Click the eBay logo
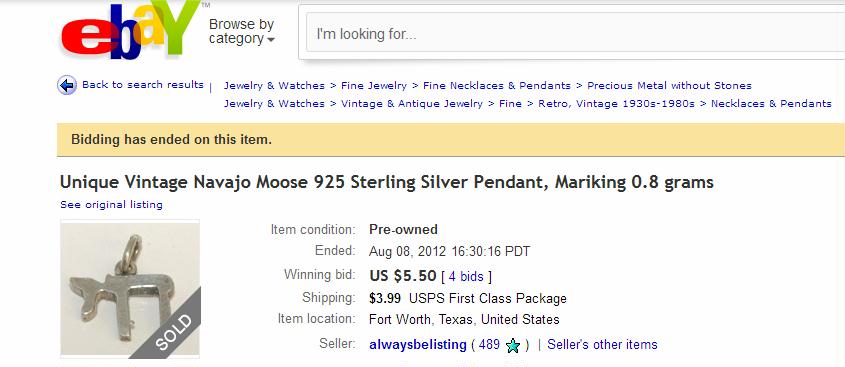Screen dimensions: 845x367 click(131, 30)
